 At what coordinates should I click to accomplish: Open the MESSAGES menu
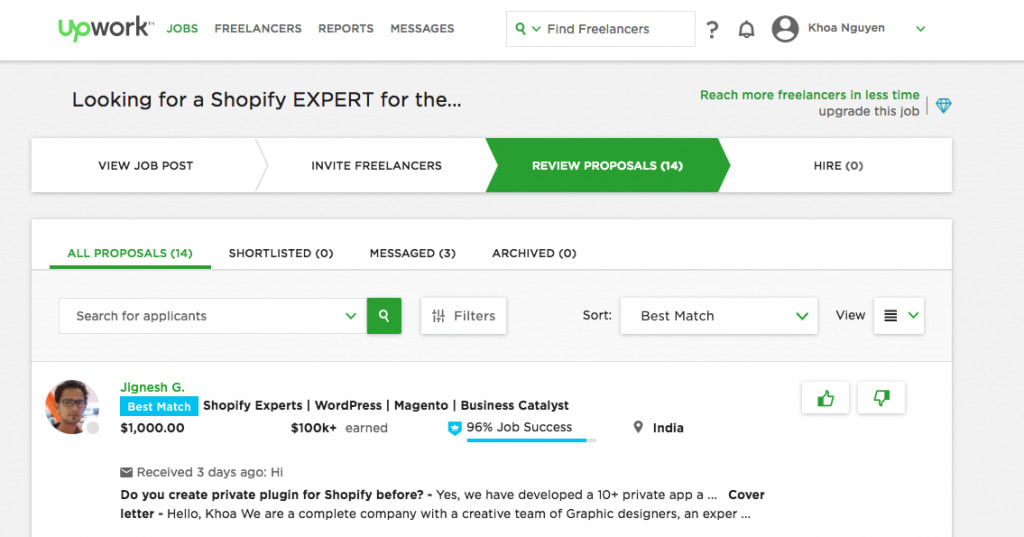pos(422,29)
